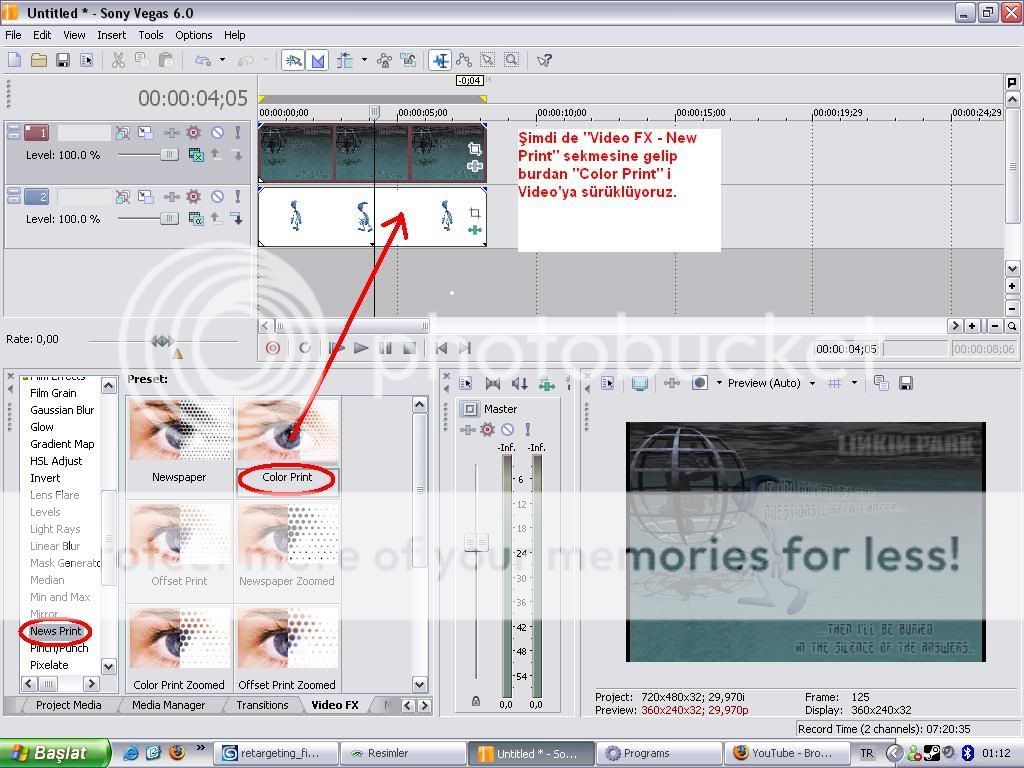Screen dimensions: 1024x768
Task: Save preview snapshot to file
Action: coord(906,383)
